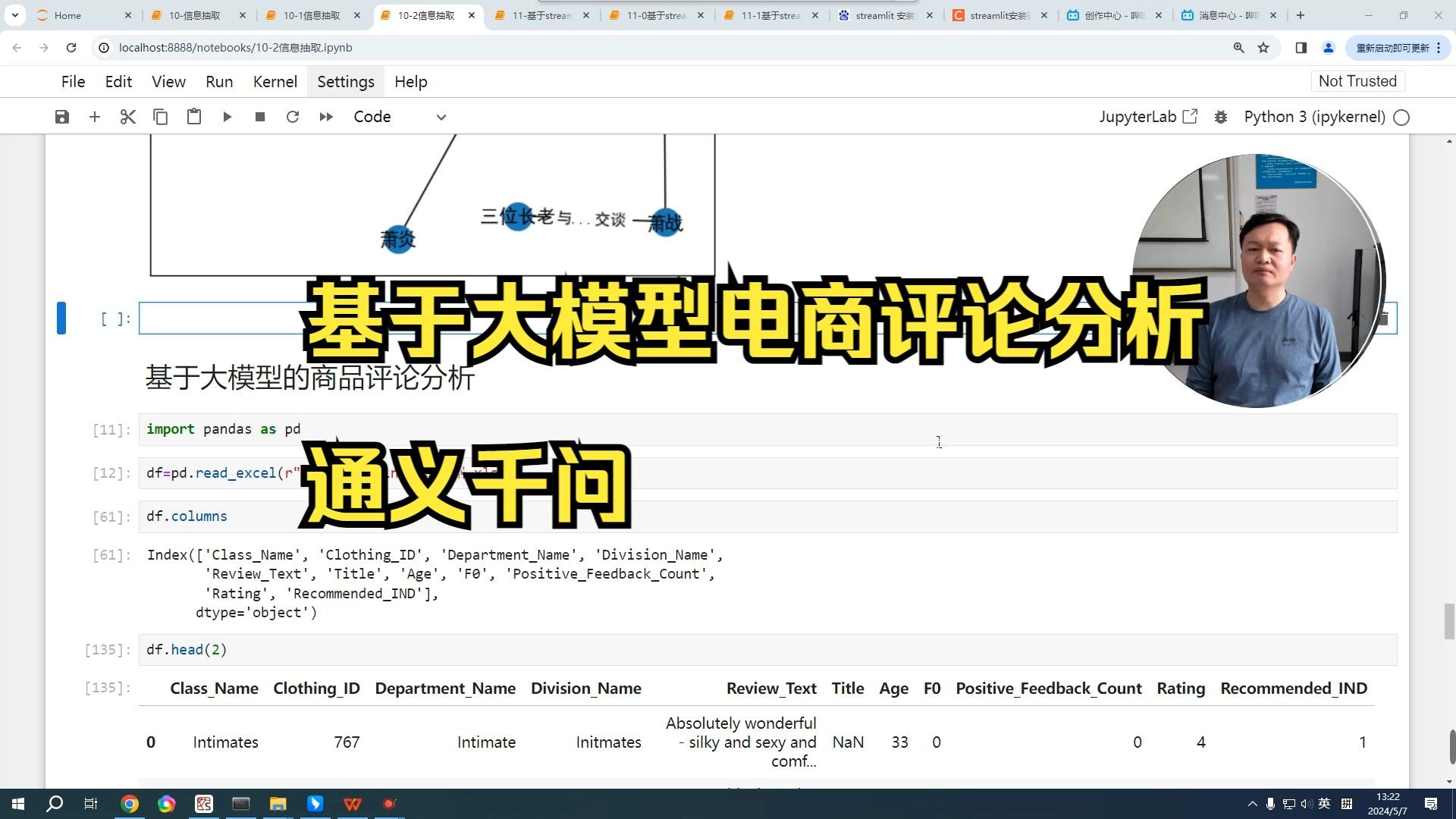Save the notebook with the floppy icon
Viewport: 1456px width, 819px height.
tap(62, 117)
